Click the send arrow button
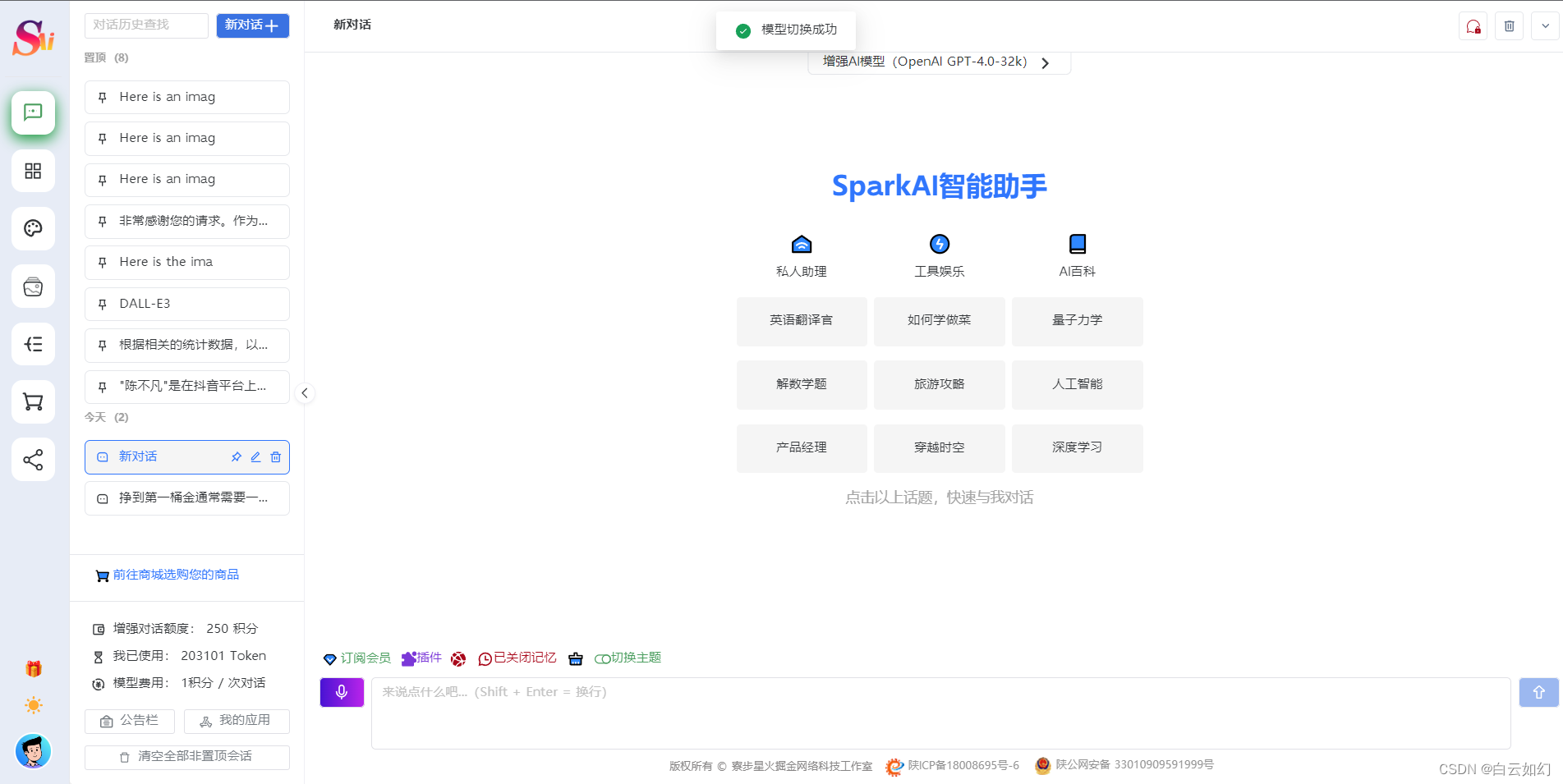 coord(1538,692)
